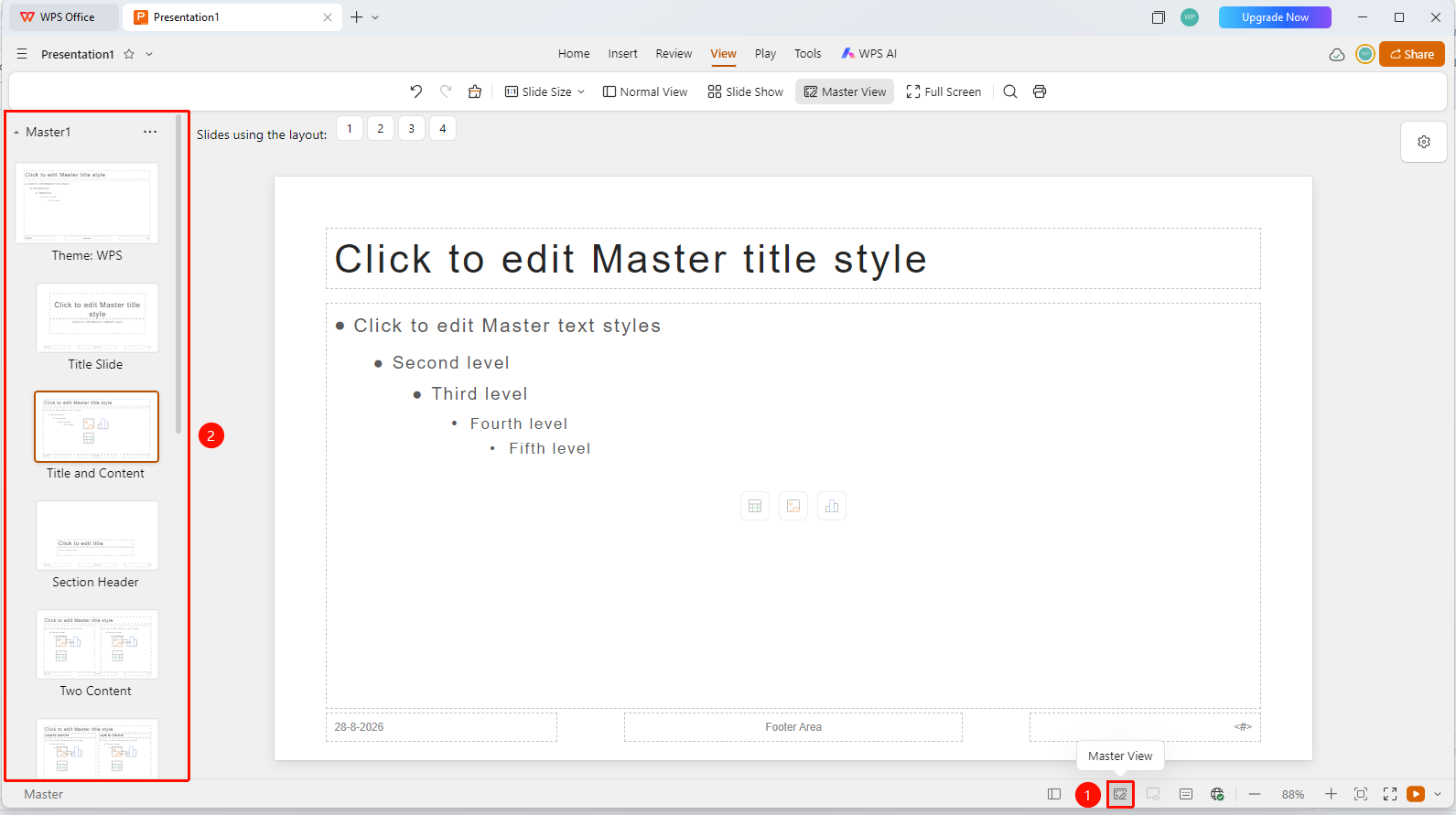Toggle Normal View from the status bar icon
Viewport: 1456px width, 815px height.
tap(1054, 794)
